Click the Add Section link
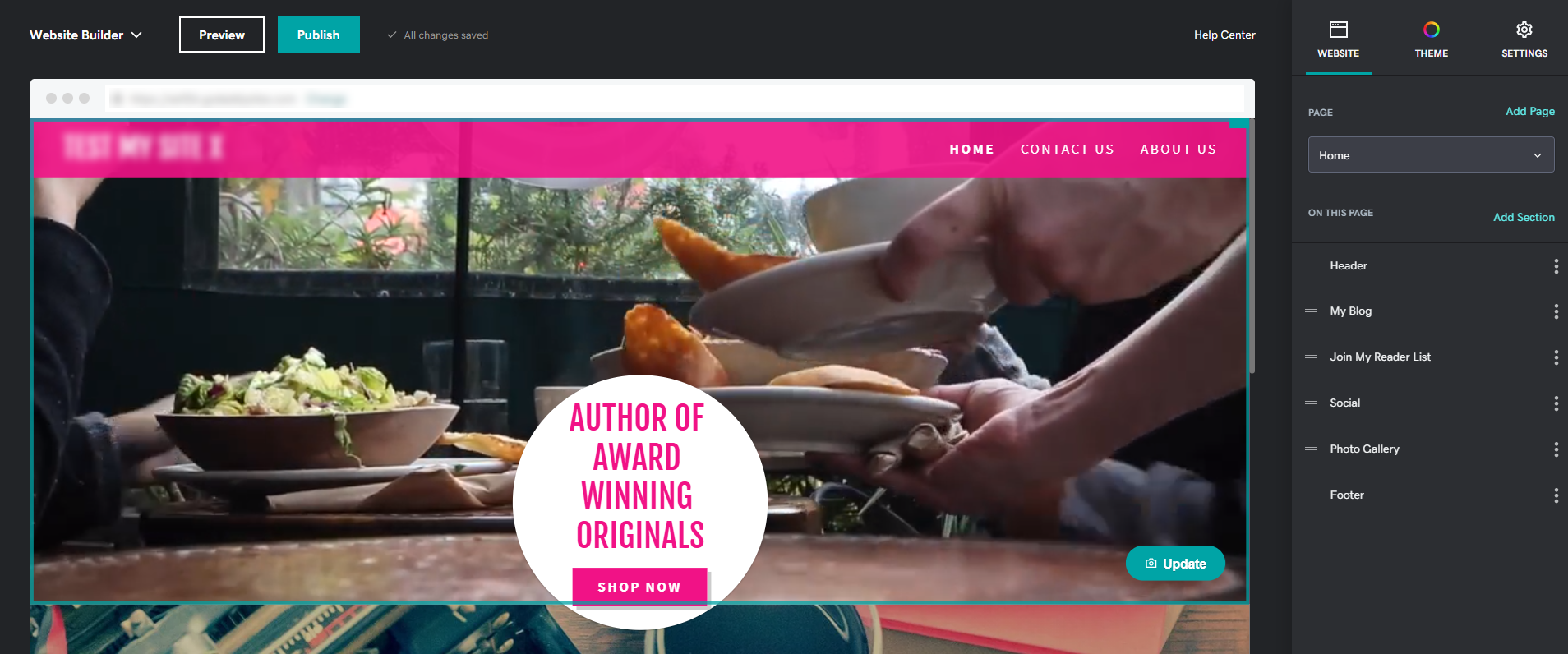The image size is (1568, 654). (1524, 217)
